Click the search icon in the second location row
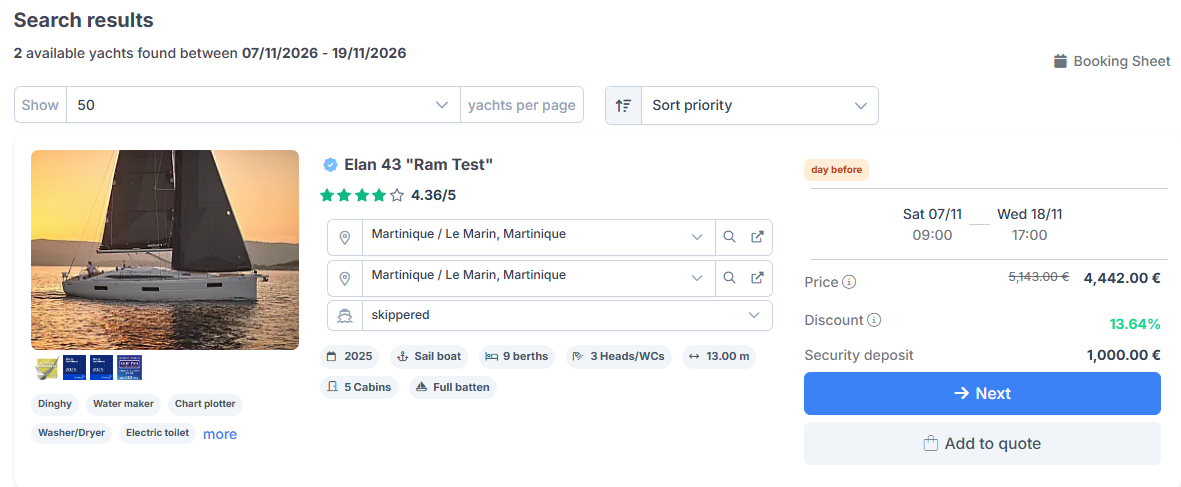Image resolution: width=1181 pixels, height=487 pixels. coord(729,278)
